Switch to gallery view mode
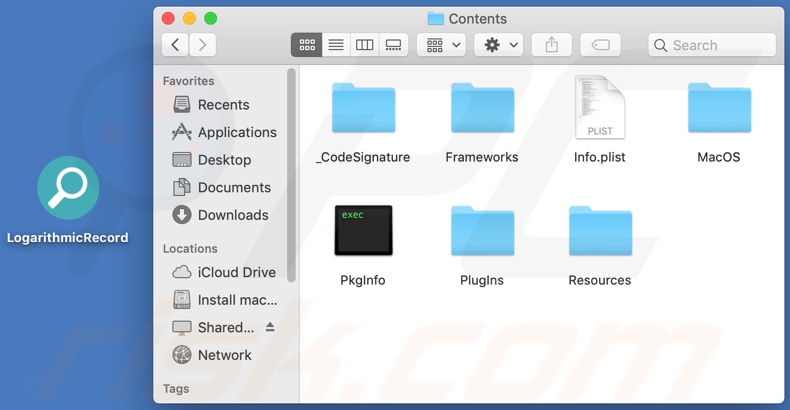This screenshot has height=410, width=790. pos(393,45)
